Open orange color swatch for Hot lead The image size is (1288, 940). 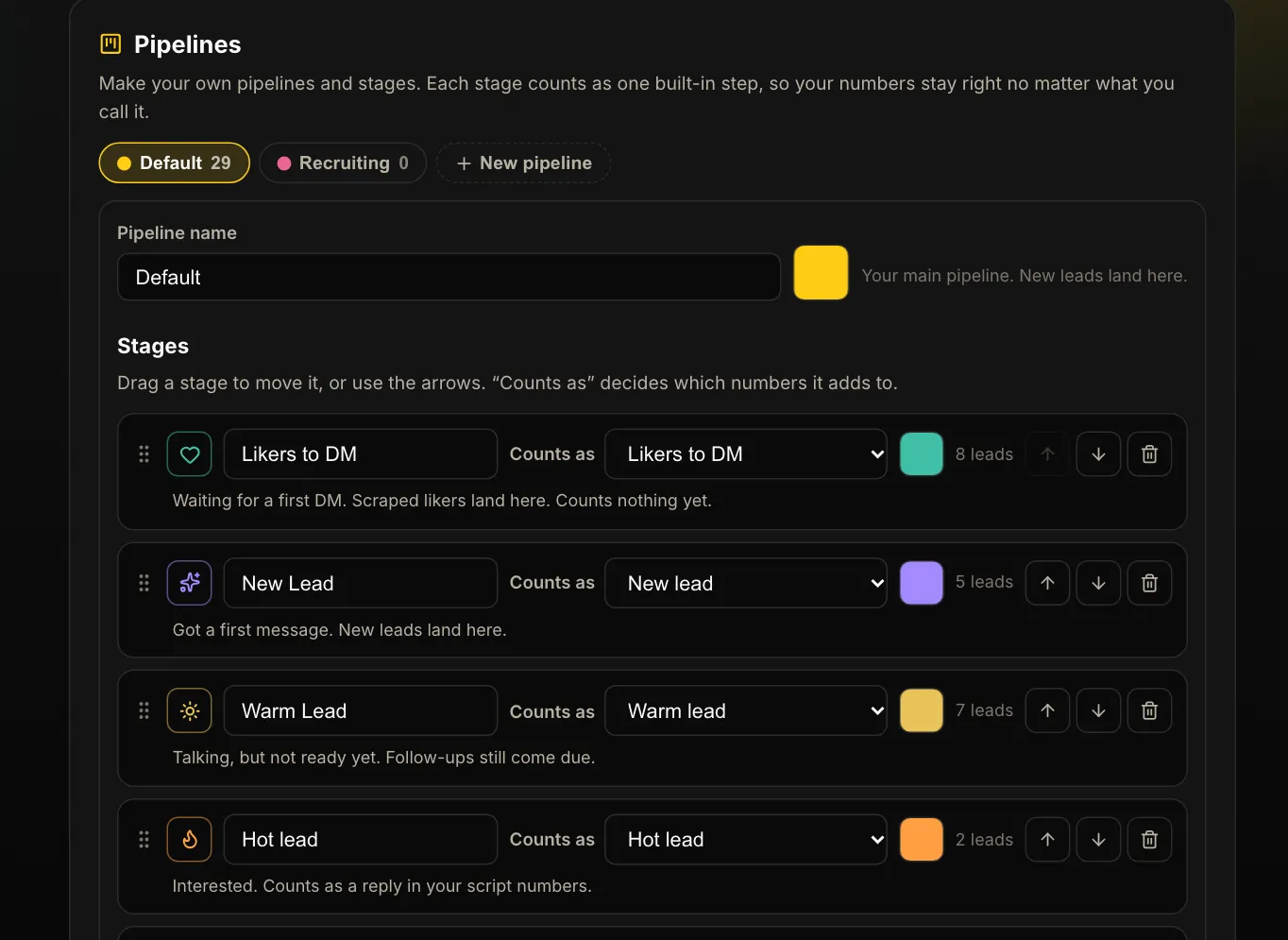(922, 839)
